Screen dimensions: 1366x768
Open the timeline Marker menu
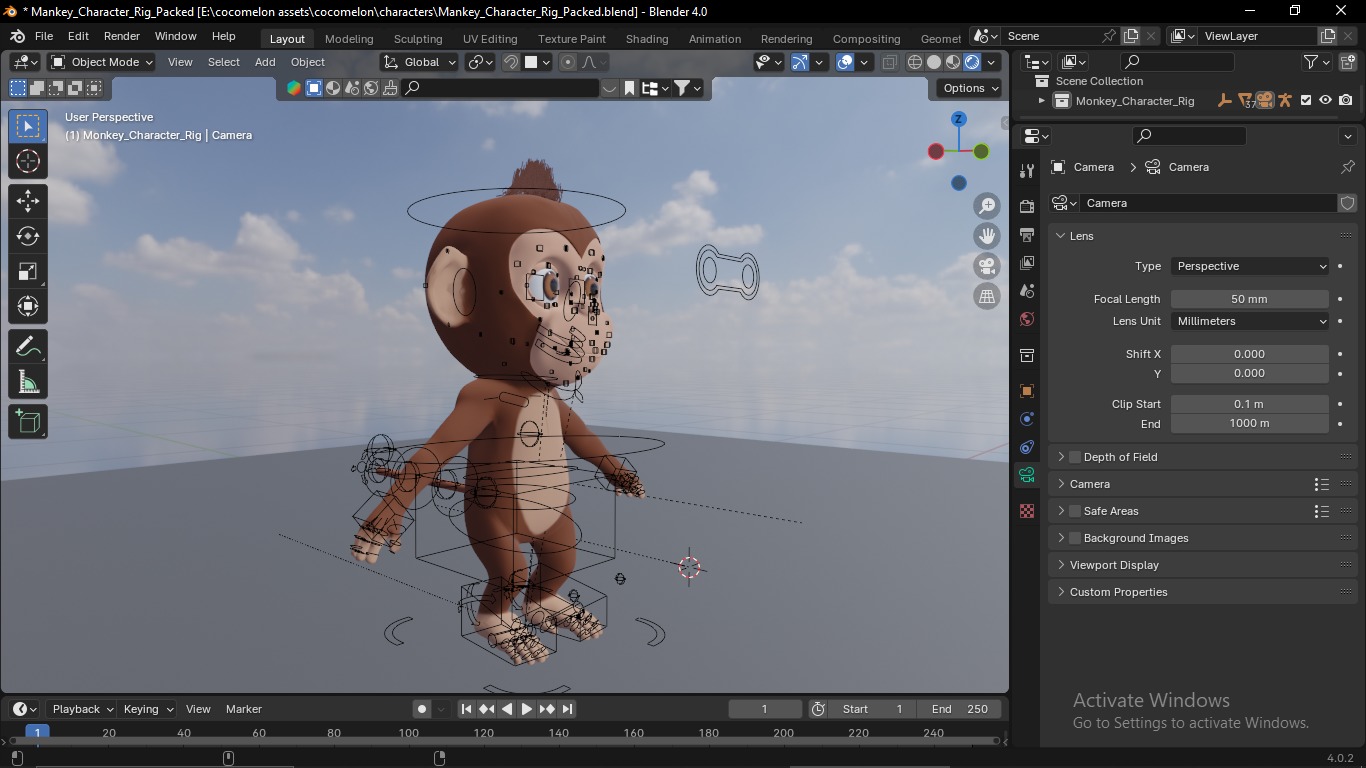pos(244,709)
